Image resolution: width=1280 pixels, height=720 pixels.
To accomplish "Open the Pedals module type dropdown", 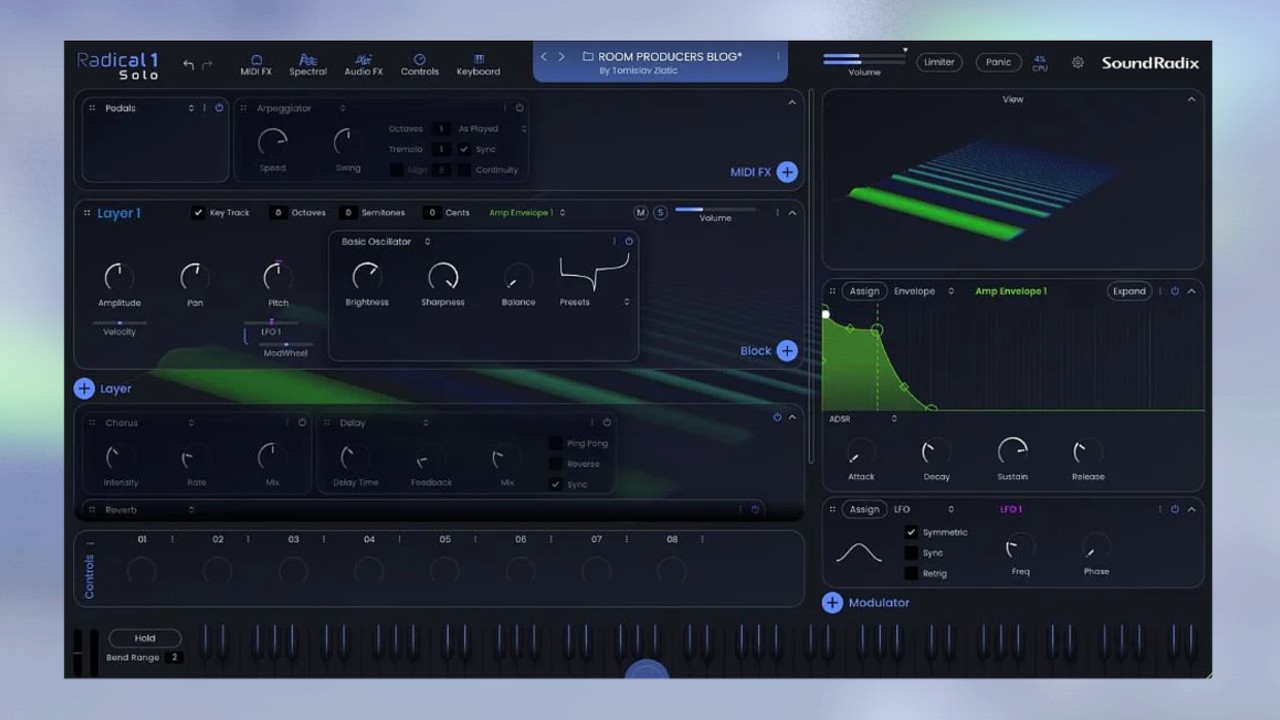I will [191, 108].
